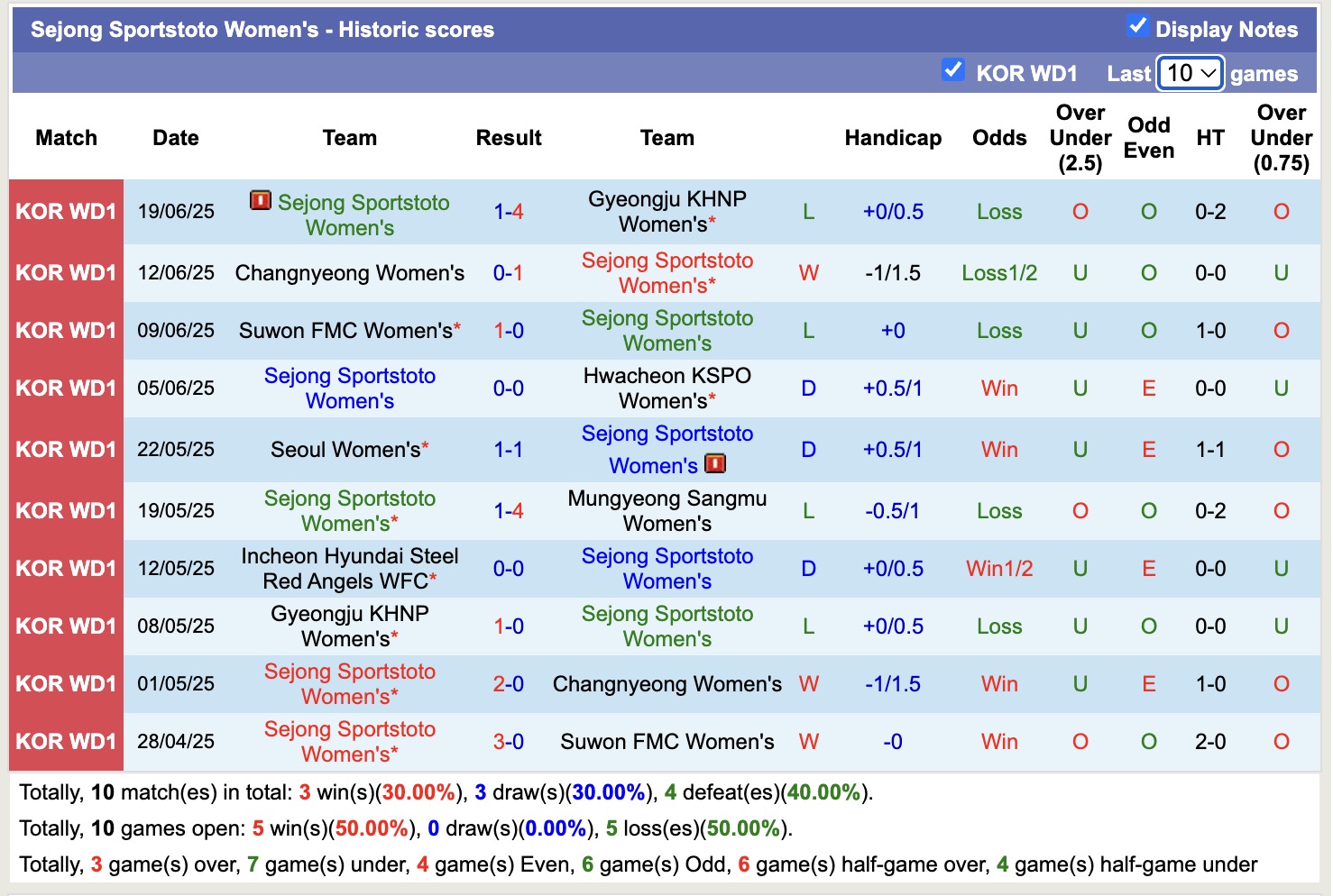Click the Handicap column header
1333x896 pixels.
[x=893, y=138]
